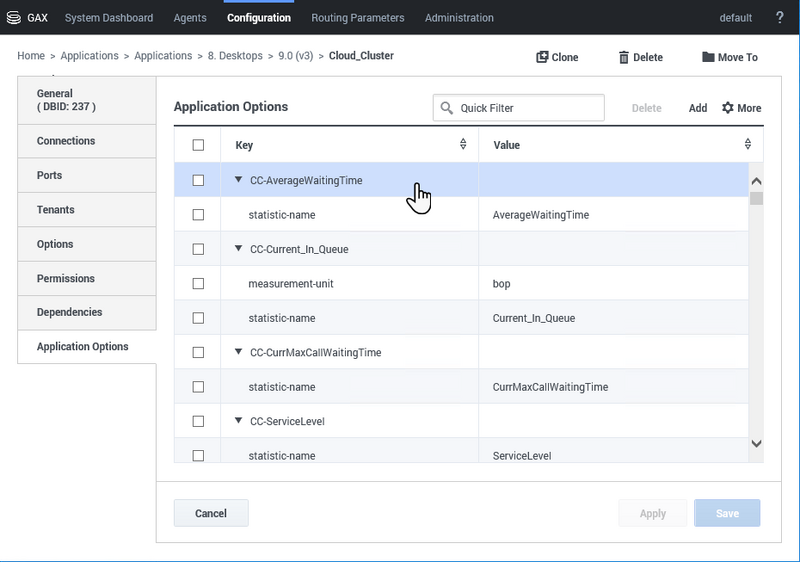Check the measurement-unit row checkbox
Viewport: 800px width, 562px height.
coord(198,284)
